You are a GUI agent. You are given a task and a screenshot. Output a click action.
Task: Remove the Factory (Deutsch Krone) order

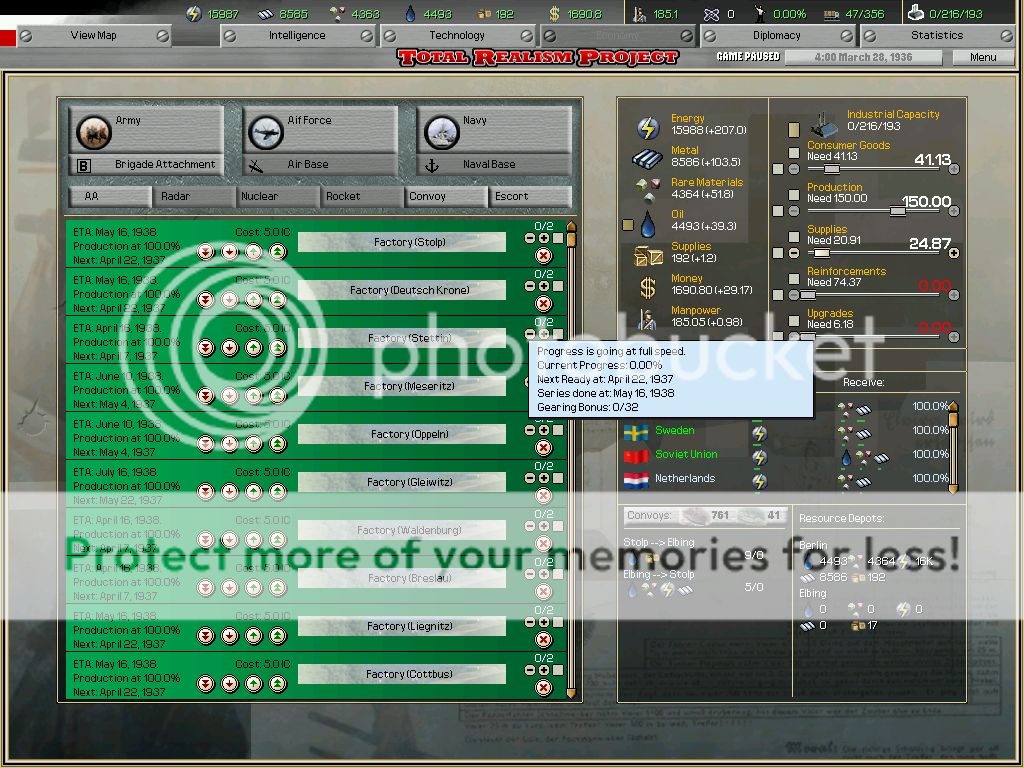point(544,303)
